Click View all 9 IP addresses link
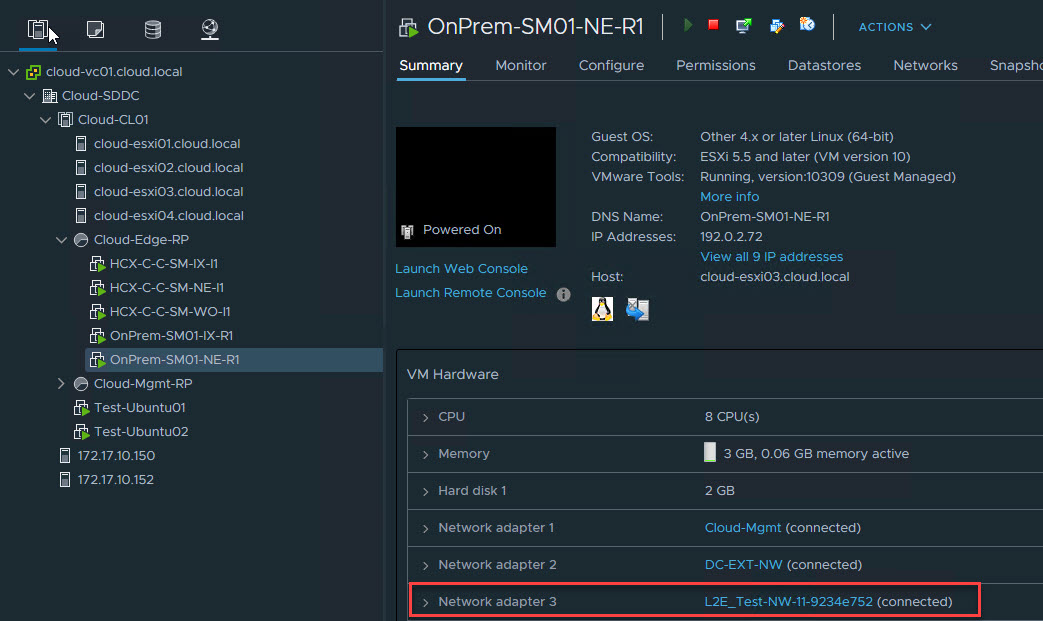This screenshot has height=621, width=1043. (x=772, y=257)
